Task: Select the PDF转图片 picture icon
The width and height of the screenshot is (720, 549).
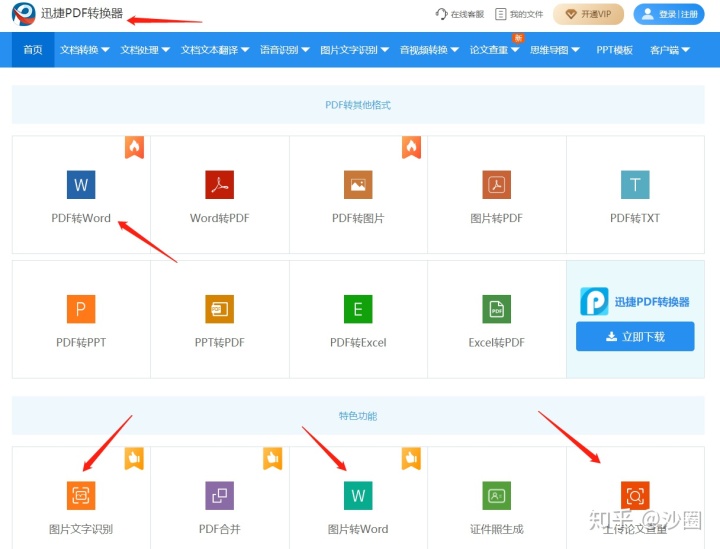Action: point(358,185)
